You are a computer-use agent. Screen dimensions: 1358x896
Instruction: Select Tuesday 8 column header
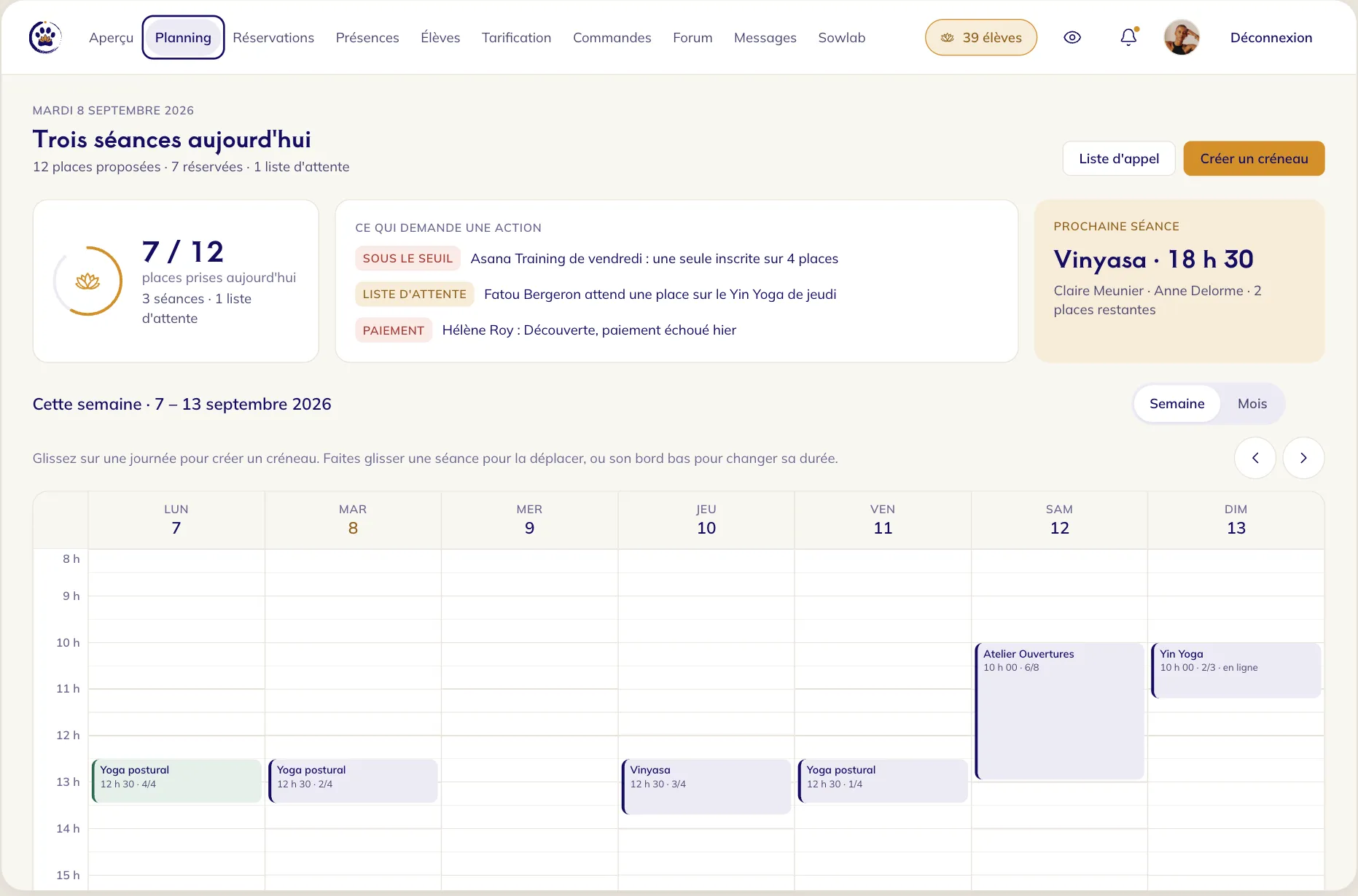point(353,519)
